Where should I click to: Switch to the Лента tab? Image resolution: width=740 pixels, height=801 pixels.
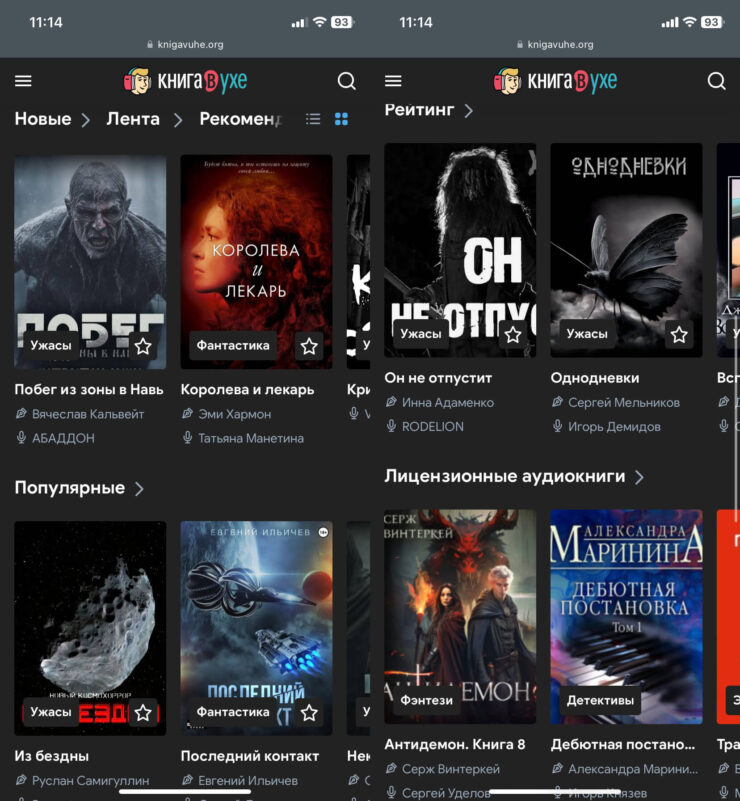(x=133, y=119)
